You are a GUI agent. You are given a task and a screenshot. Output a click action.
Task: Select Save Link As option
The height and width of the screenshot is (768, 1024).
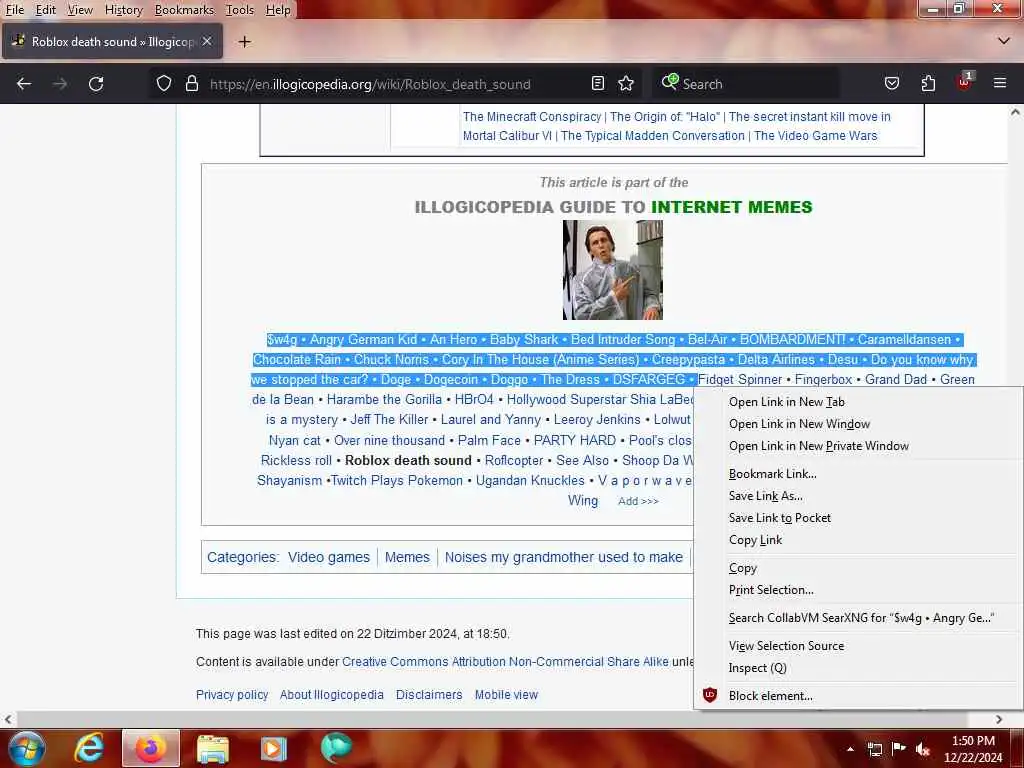point(857,496)
